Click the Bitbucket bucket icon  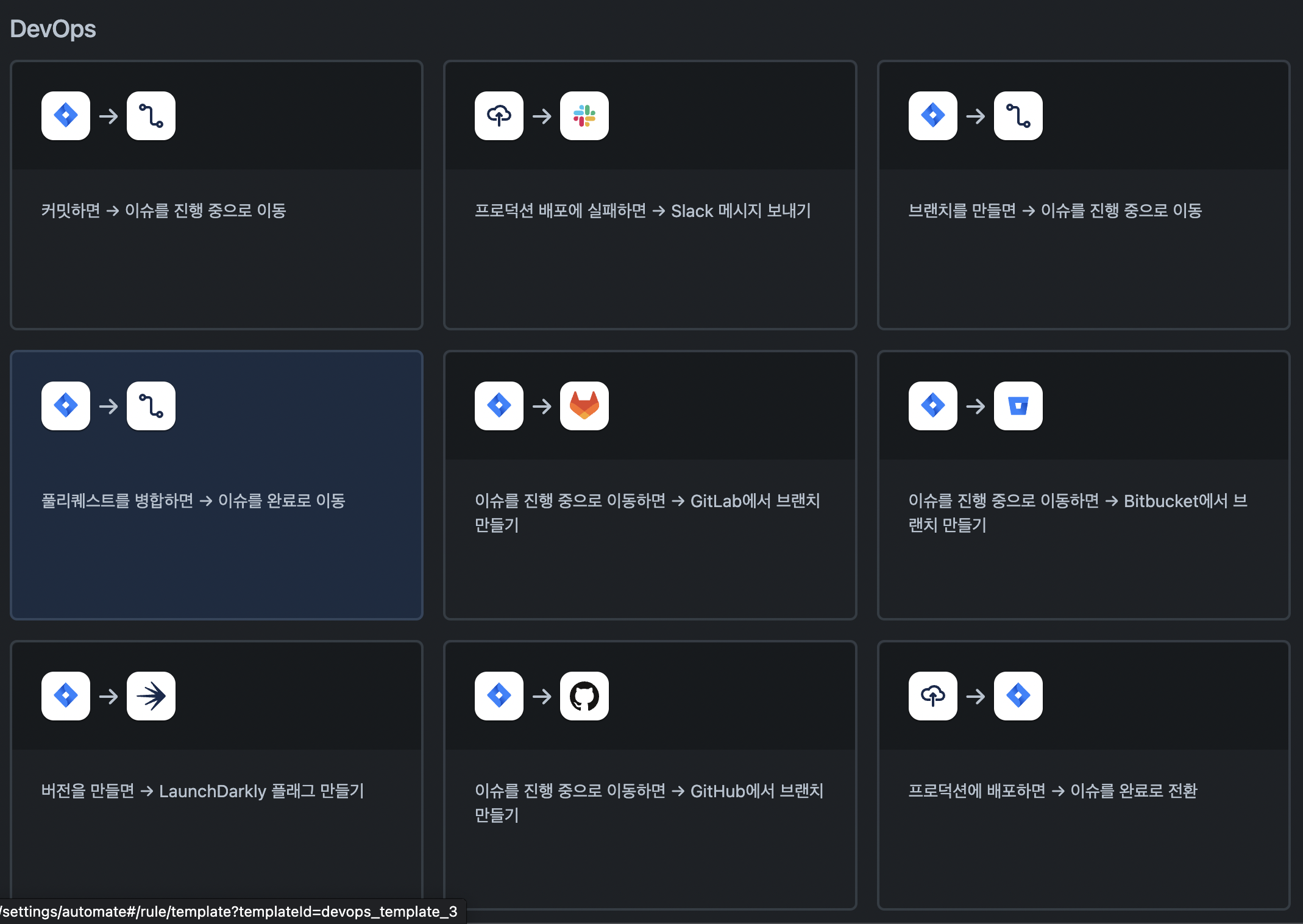click(1018, 406)
